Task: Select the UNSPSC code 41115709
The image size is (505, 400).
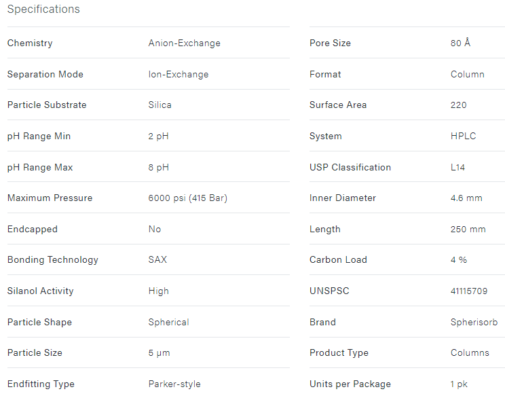Action: coord(469,291)
